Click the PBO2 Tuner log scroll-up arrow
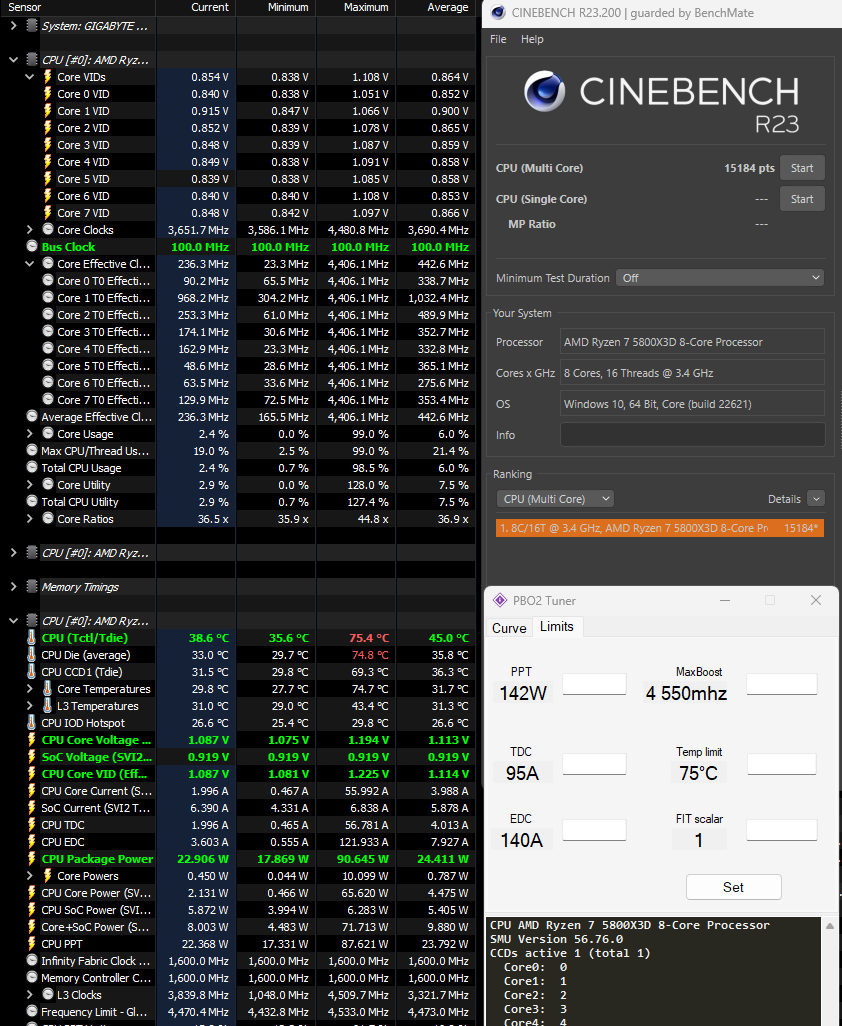842x1026 pixels. pyautogui.click(x=830, y=926)
